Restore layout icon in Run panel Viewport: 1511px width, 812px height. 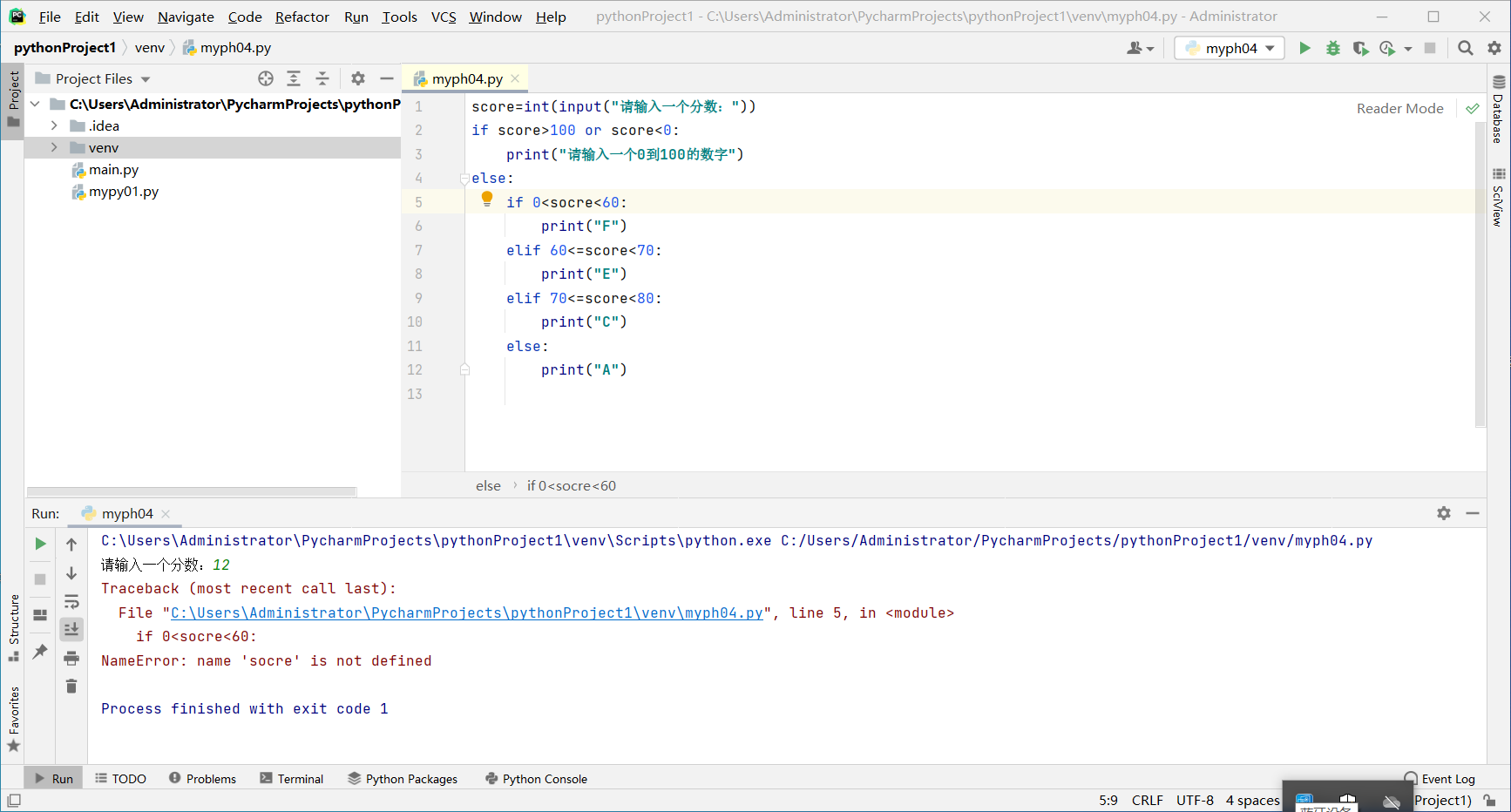(40, 615)
